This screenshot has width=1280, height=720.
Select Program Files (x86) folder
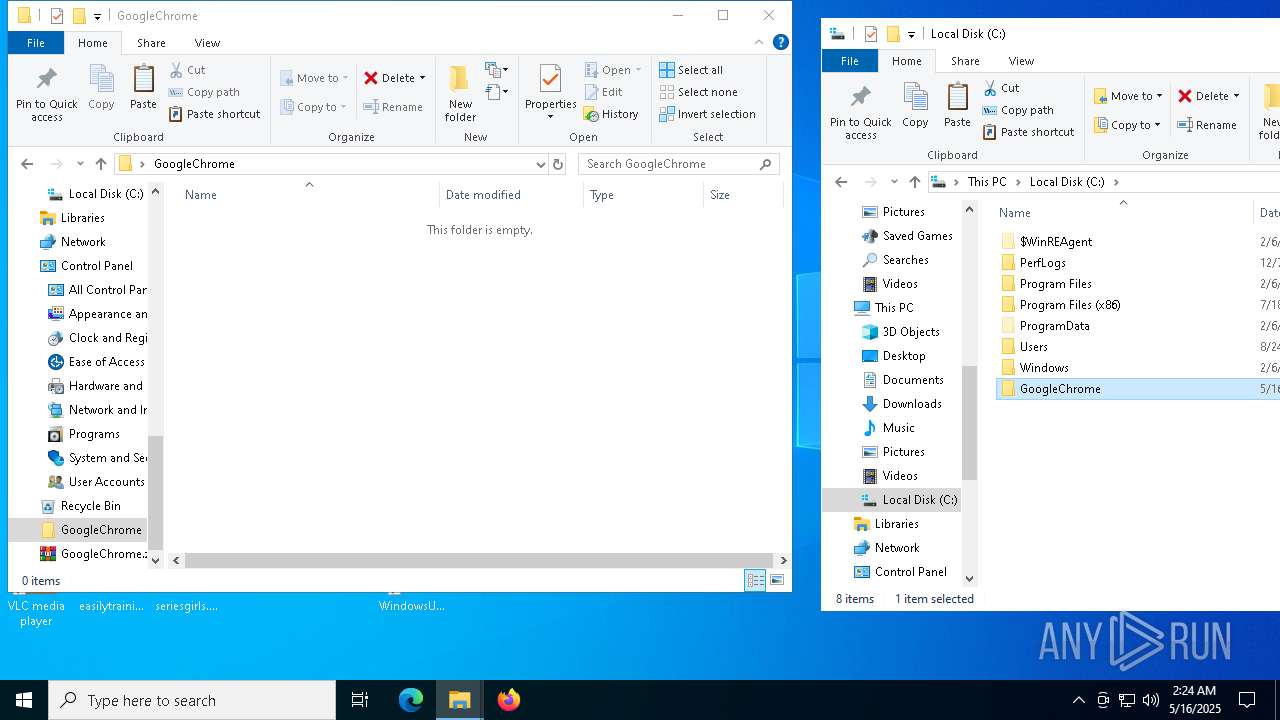(x=1070, y=305)
